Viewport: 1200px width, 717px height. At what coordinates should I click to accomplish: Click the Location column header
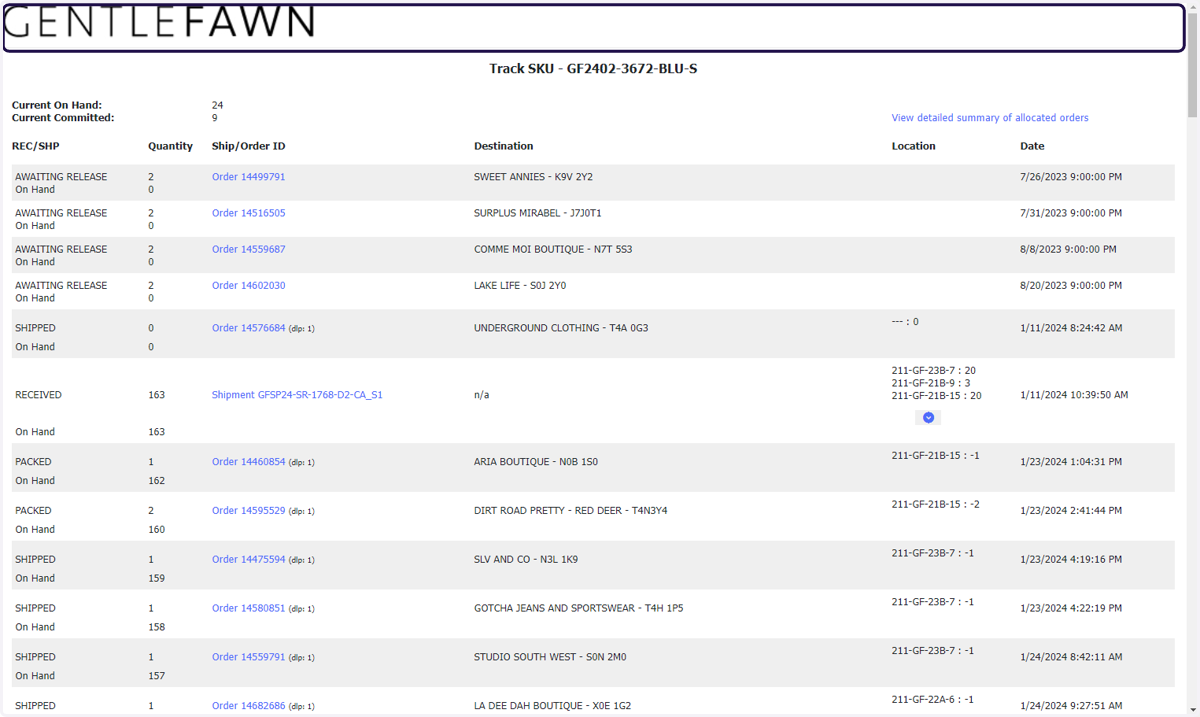tap(913, 146)
